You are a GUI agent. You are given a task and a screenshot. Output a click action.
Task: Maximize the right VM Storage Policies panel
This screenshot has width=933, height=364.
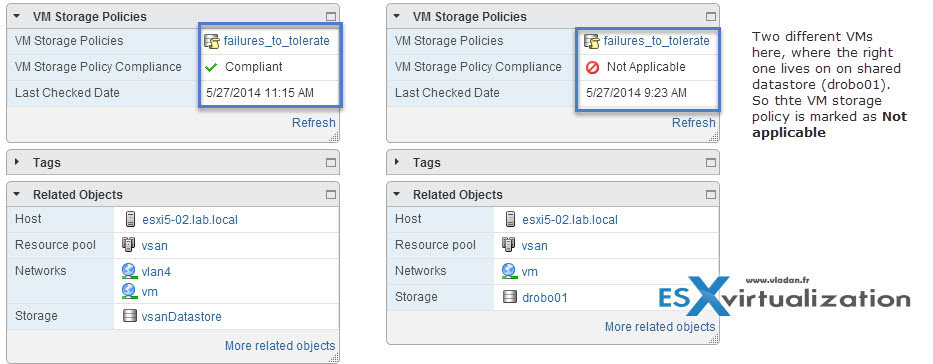click(x=710, y=17)
